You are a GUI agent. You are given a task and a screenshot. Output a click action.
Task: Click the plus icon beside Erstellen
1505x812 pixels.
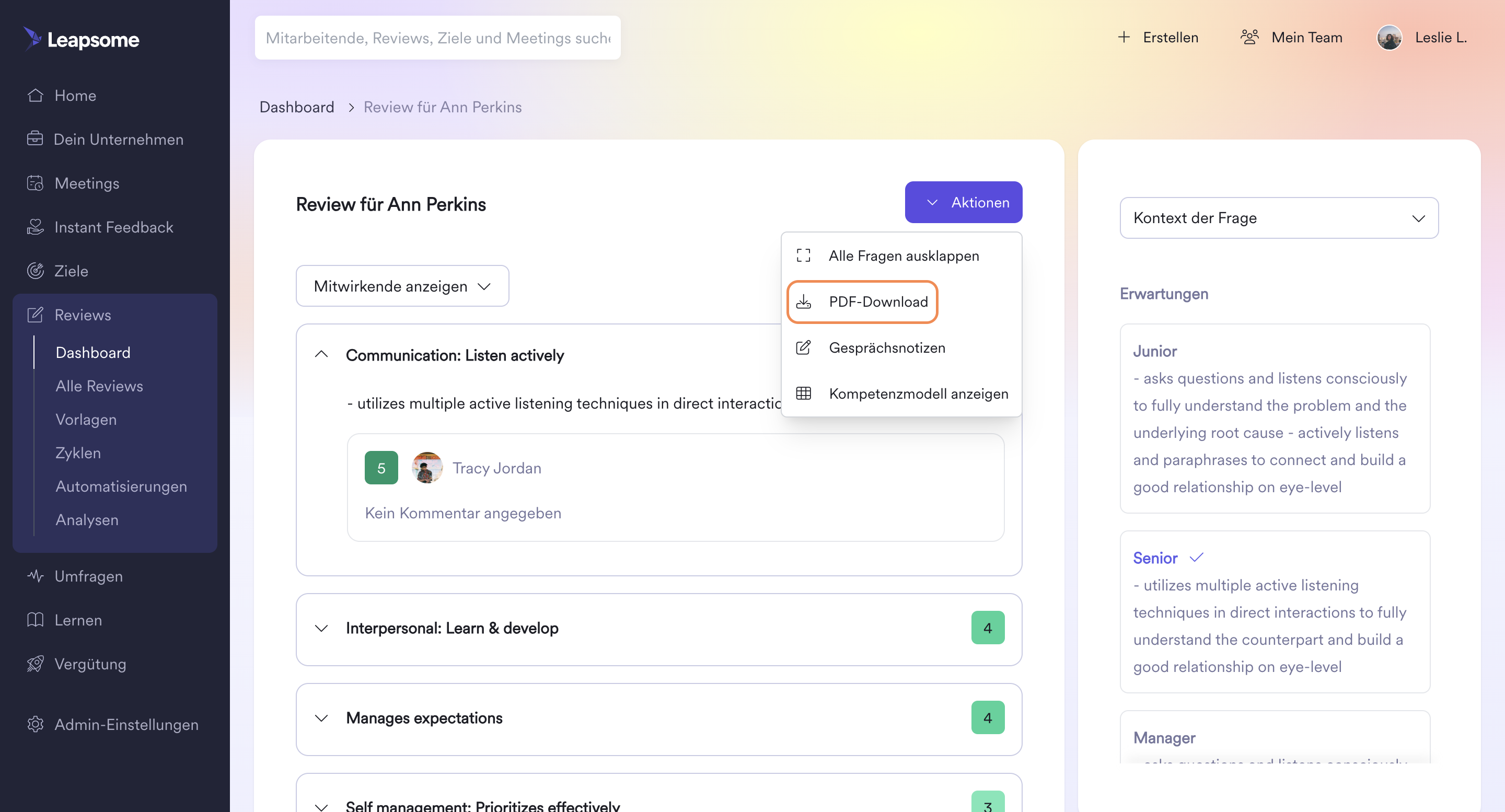pos(1124,37)
